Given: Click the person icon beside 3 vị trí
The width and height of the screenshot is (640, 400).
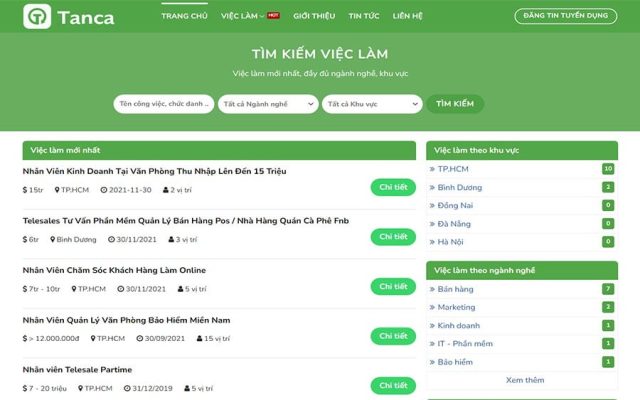Looking at the screenshot, I should point(171,239).
